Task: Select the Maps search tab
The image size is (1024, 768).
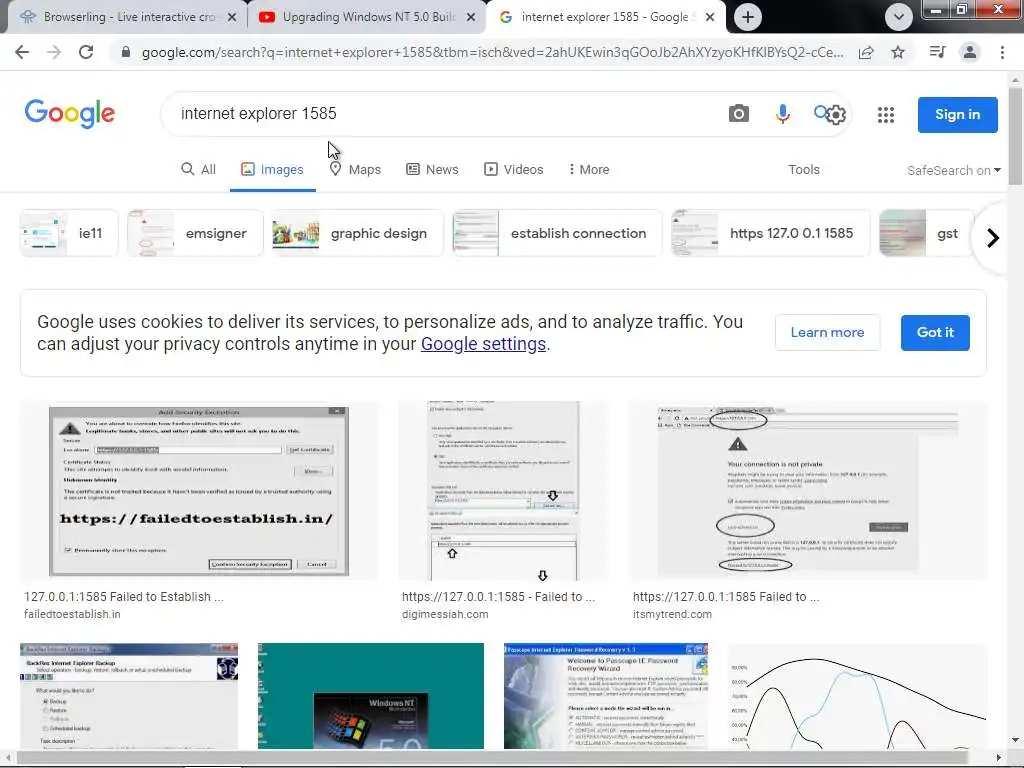Action: point(355,170)
